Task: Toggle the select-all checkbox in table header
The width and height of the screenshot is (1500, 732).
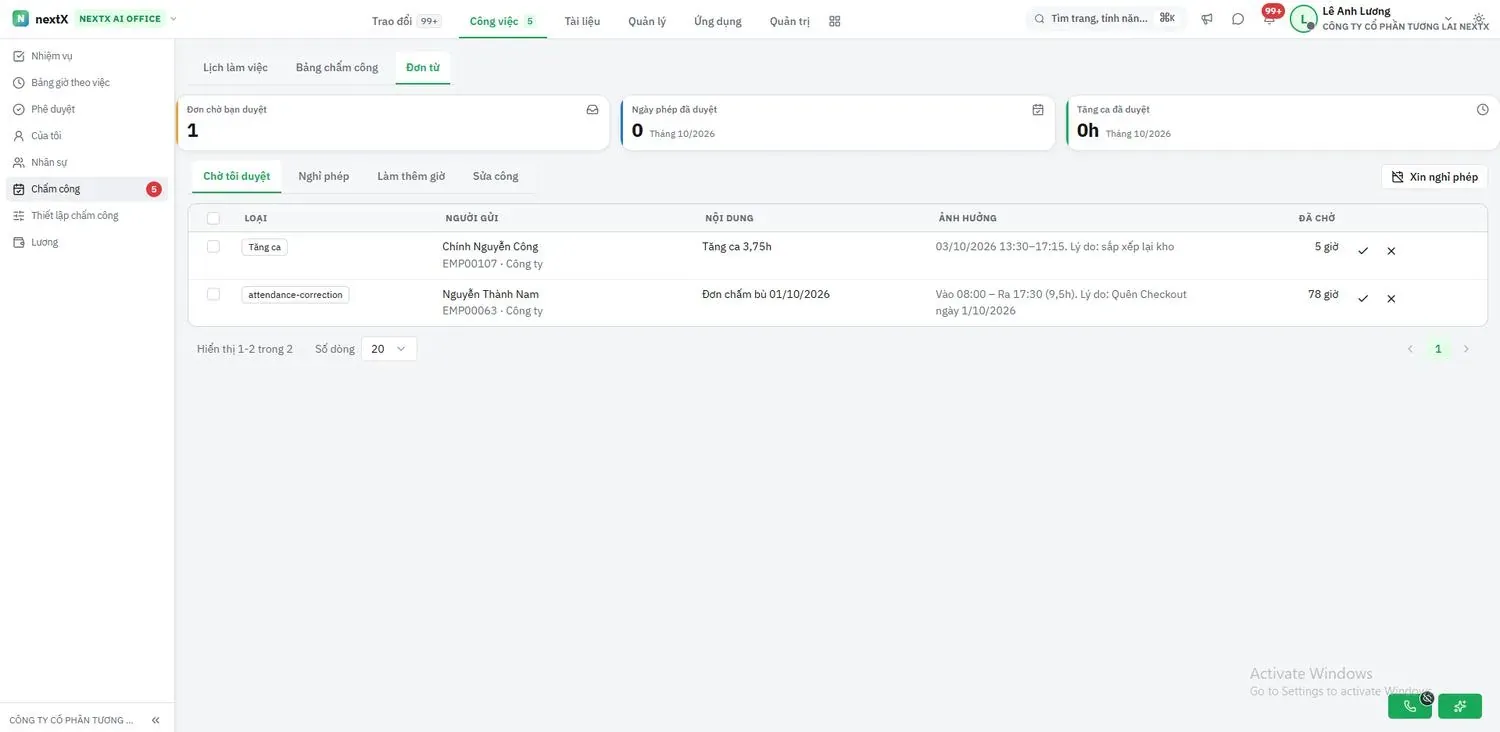Action: click(213, 218)
